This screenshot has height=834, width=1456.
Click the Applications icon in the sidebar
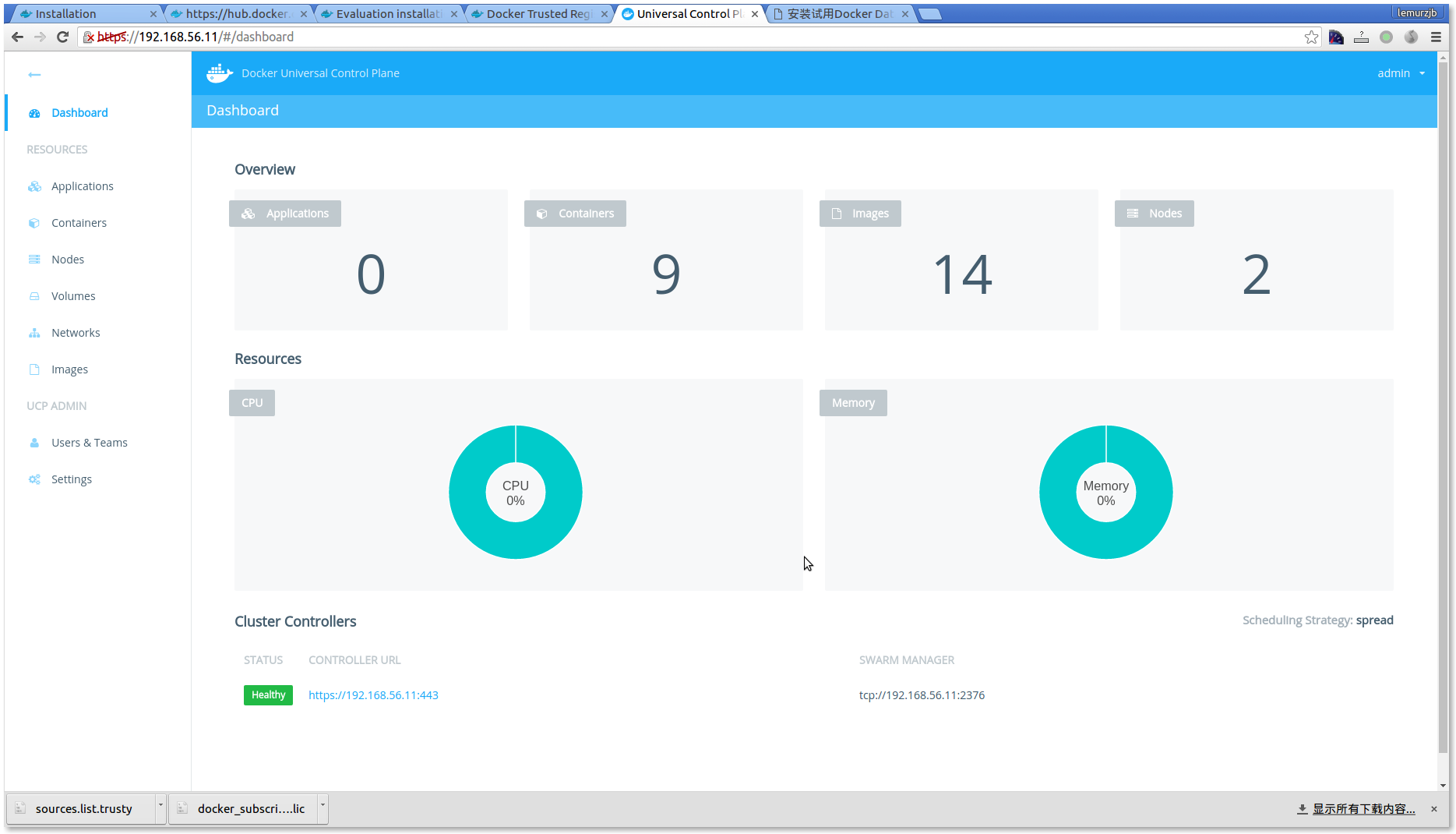(x=34, y=186)
